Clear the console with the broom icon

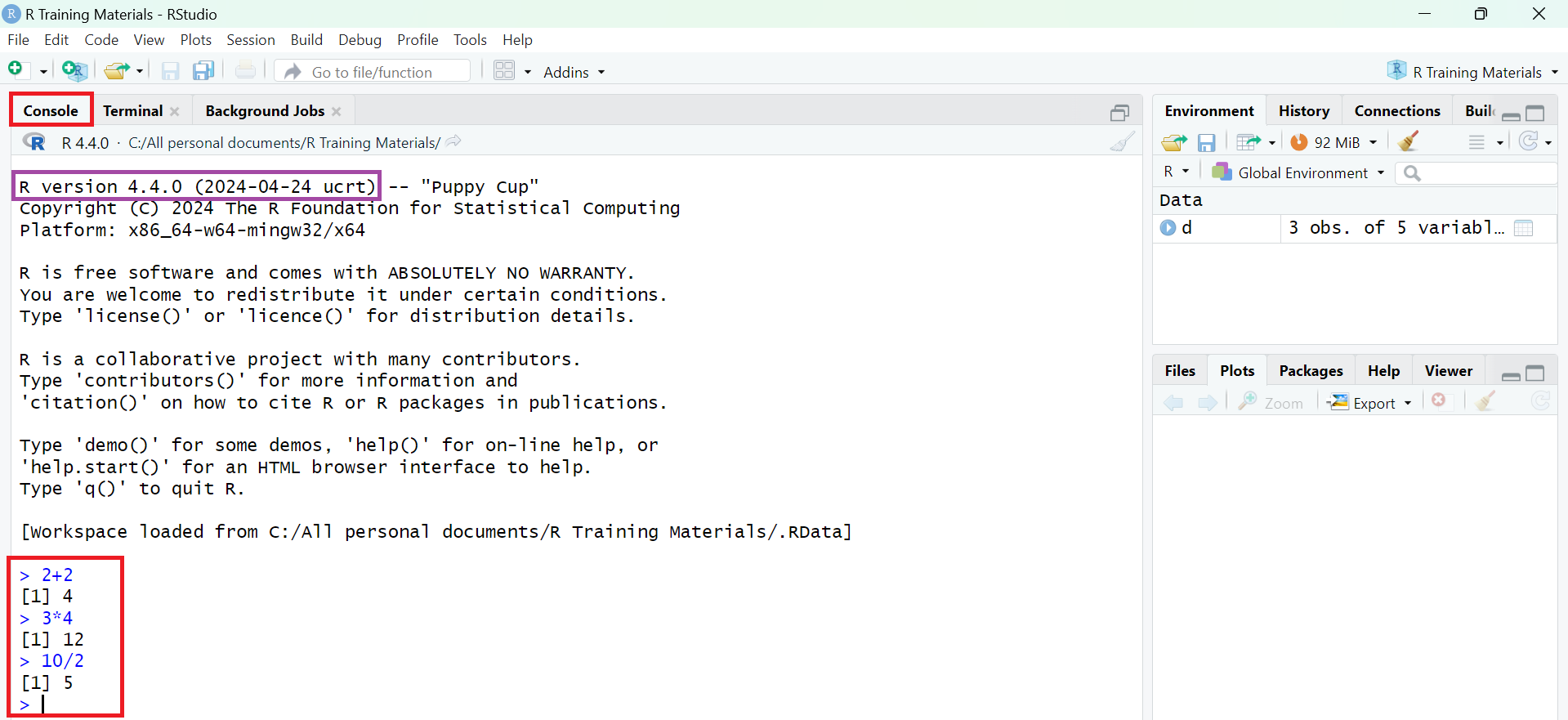(1123, 142)
